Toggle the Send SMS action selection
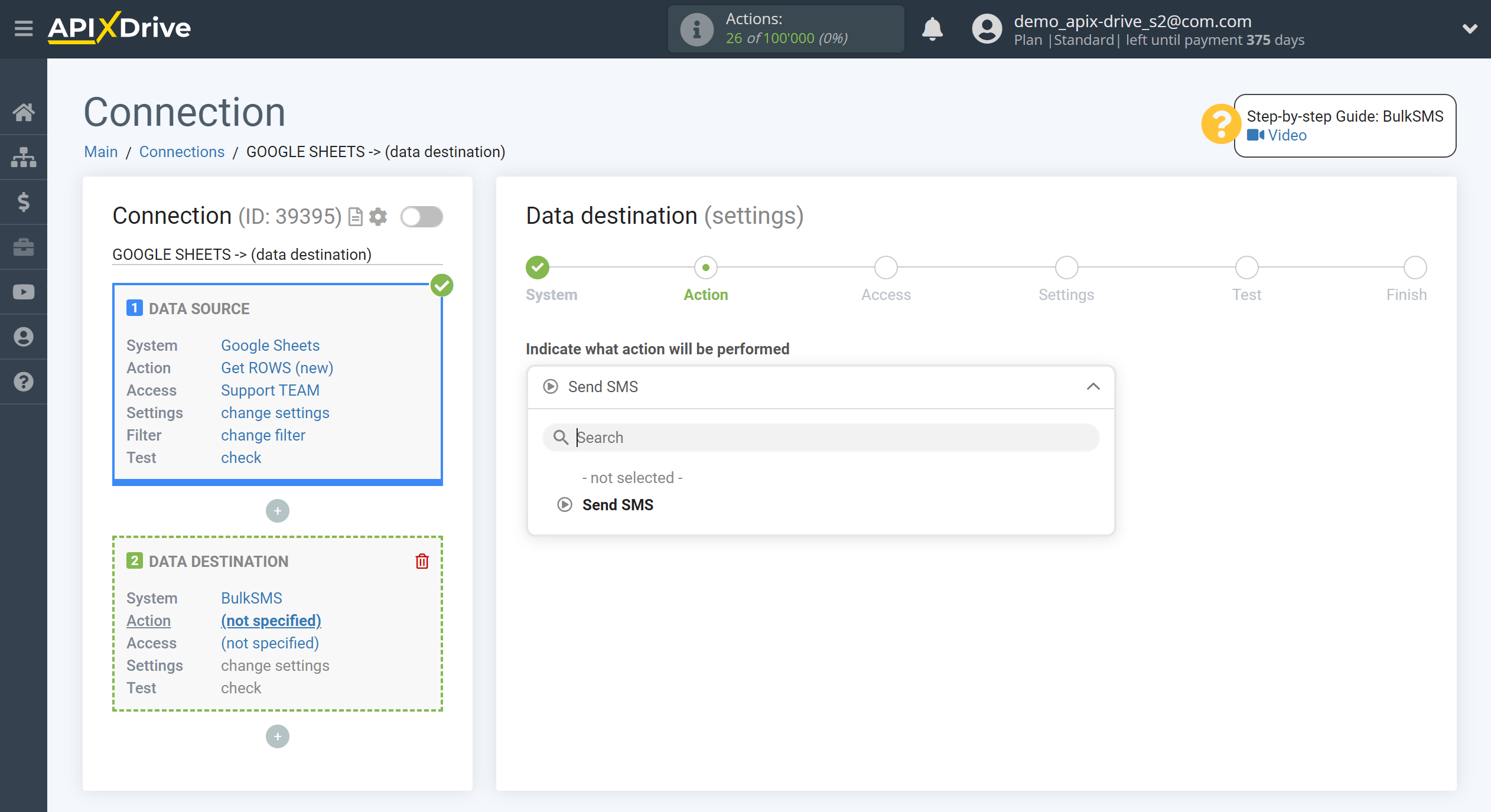Image resolution: width=1491 pixels, height=812 pixels. (616, 505)
